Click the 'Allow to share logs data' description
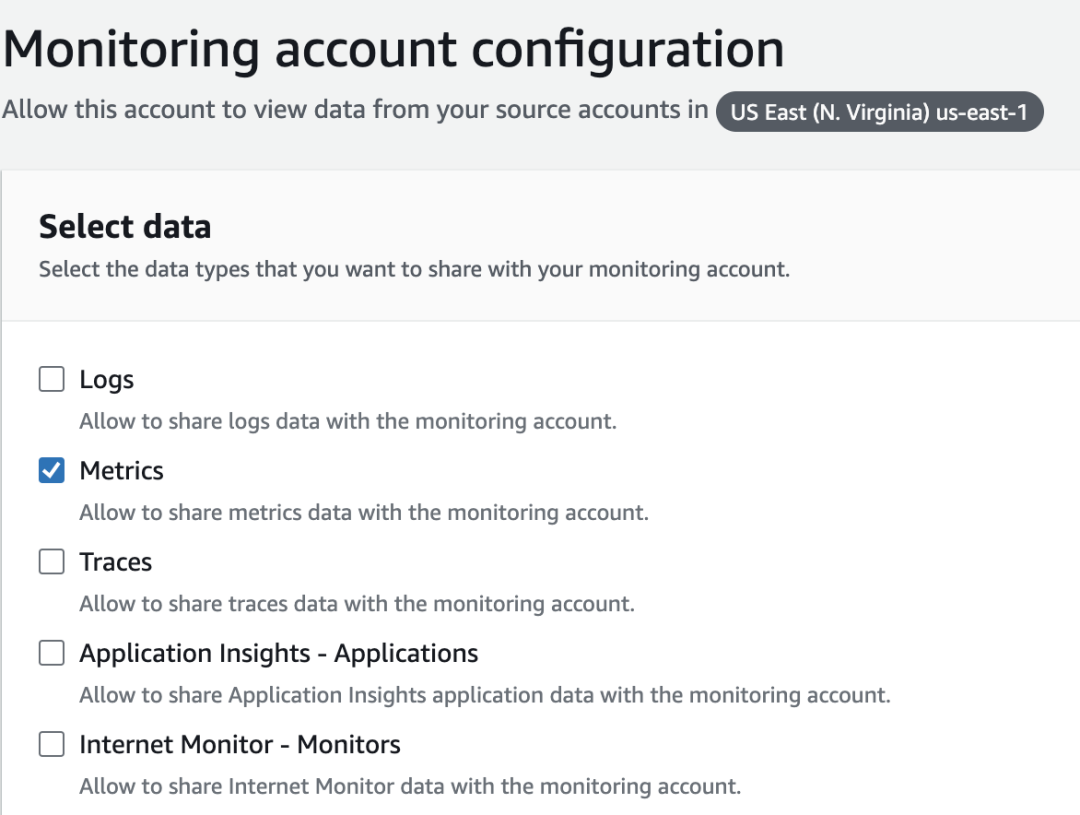Screen dimensions: 1080x815 click(347, 421)
